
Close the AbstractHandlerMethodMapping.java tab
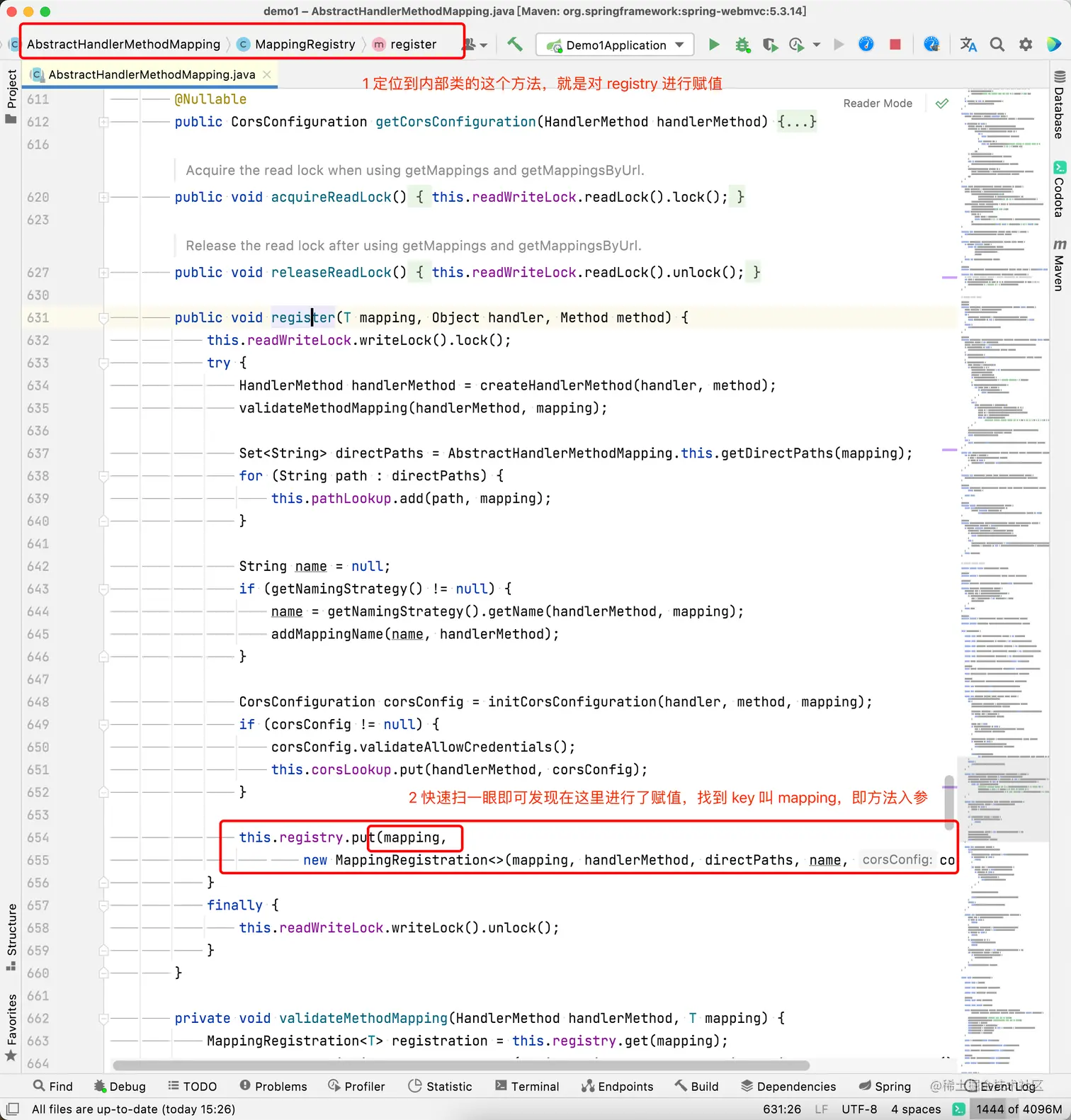(x=267, y=74)
